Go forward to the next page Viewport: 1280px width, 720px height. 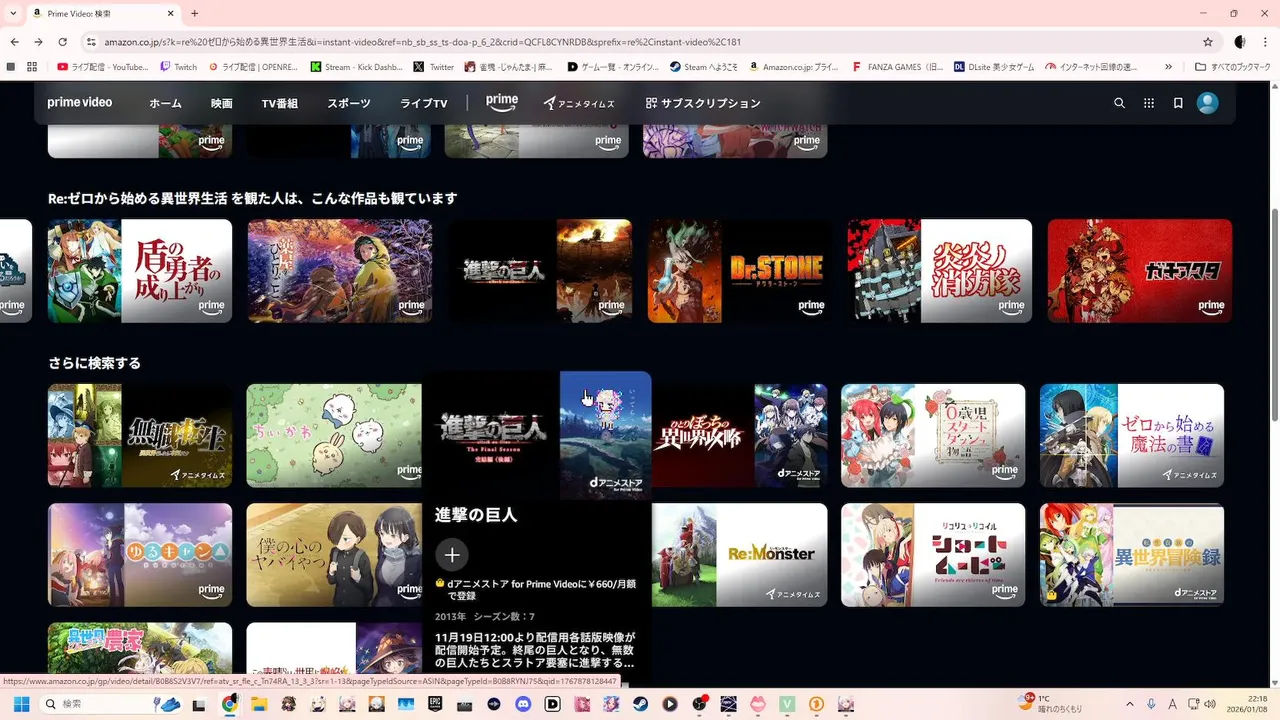pos(38,42)
